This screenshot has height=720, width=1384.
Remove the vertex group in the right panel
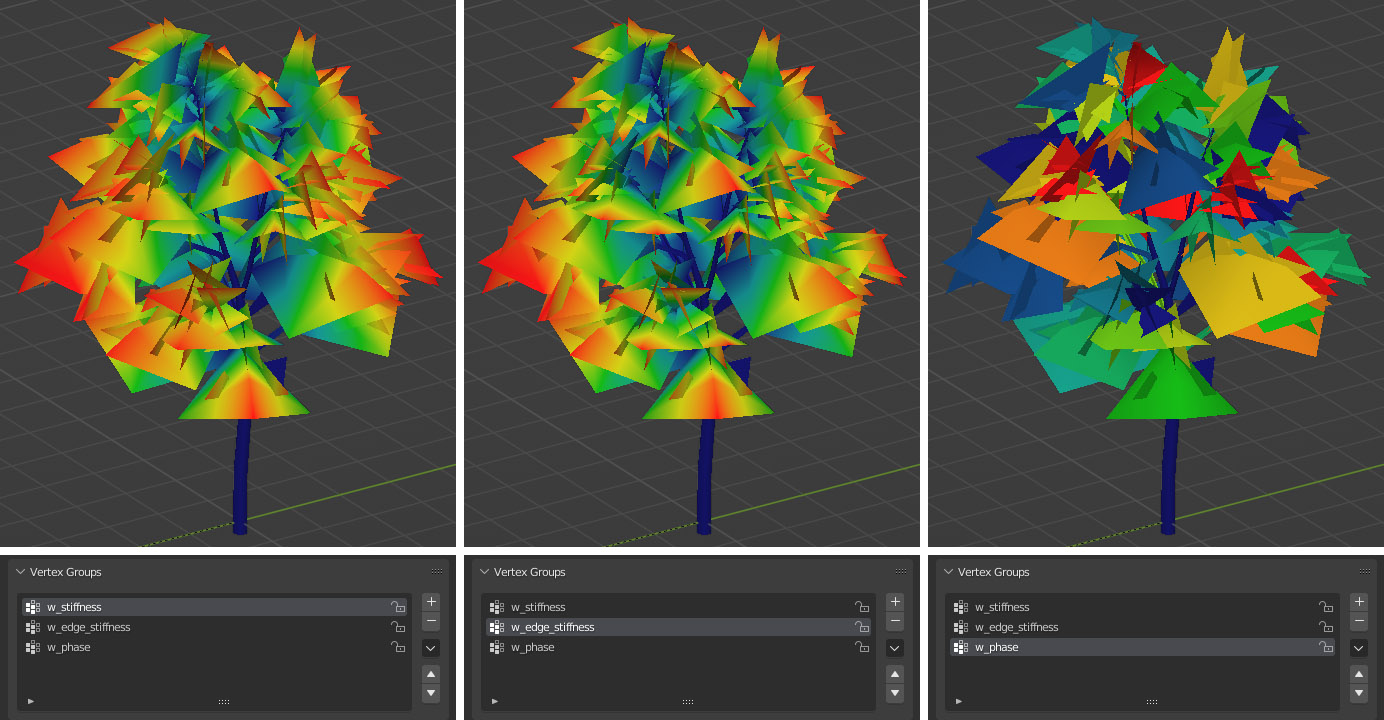tap(1359, 621)
